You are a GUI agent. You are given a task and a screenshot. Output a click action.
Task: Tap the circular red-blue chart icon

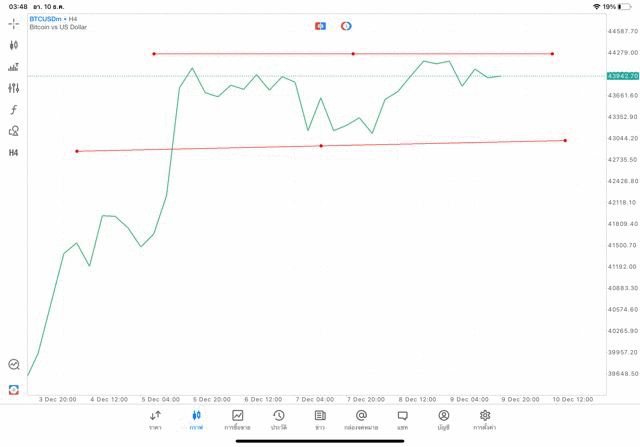coord(346,25)
